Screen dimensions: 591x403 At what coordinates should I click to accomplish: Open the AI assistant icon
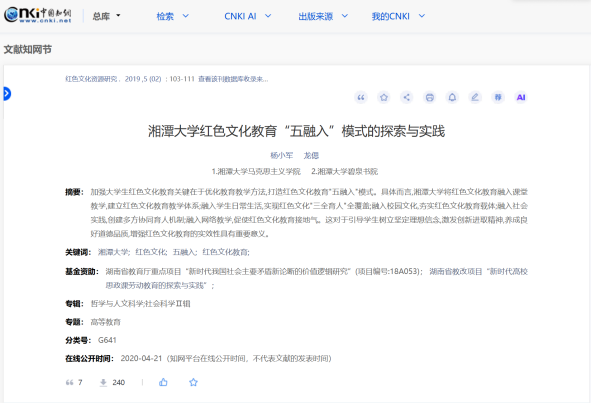pyautogui.click(x=521, y=98)
